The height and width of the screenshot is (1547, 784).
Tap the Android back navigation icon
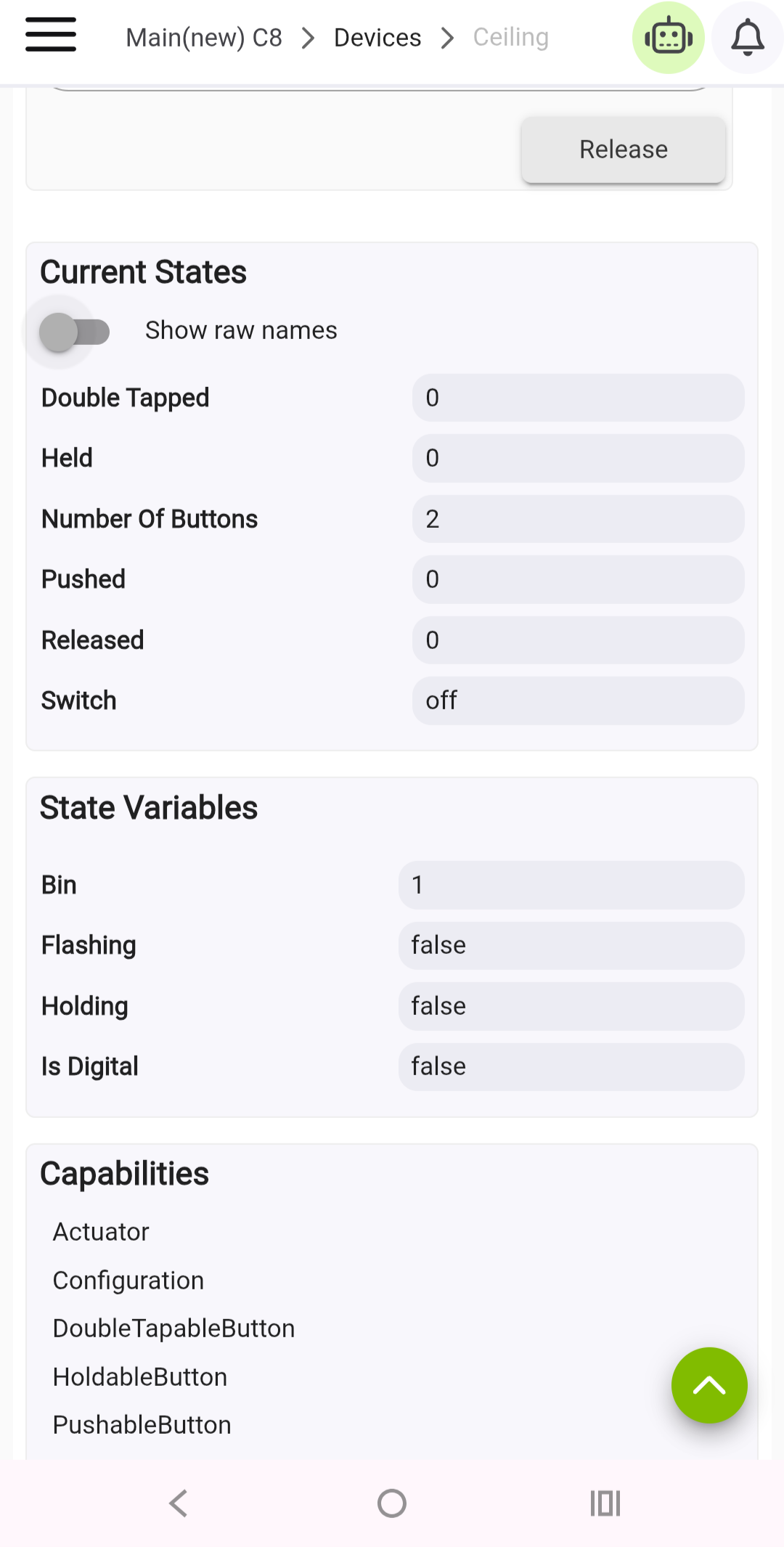click(179, 1503)
